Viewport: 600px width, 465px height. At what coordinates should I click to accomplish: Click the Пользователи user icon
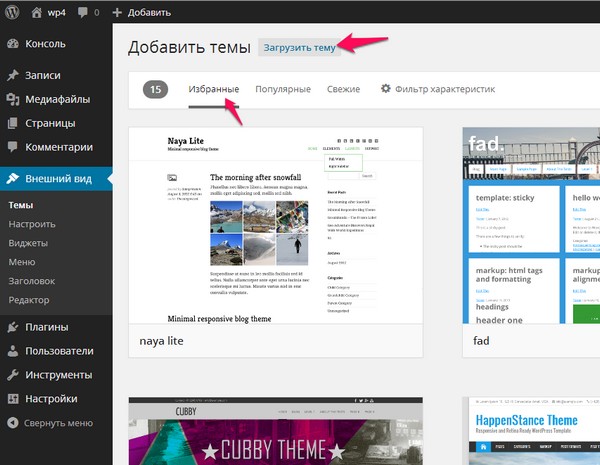click(13, 351)
